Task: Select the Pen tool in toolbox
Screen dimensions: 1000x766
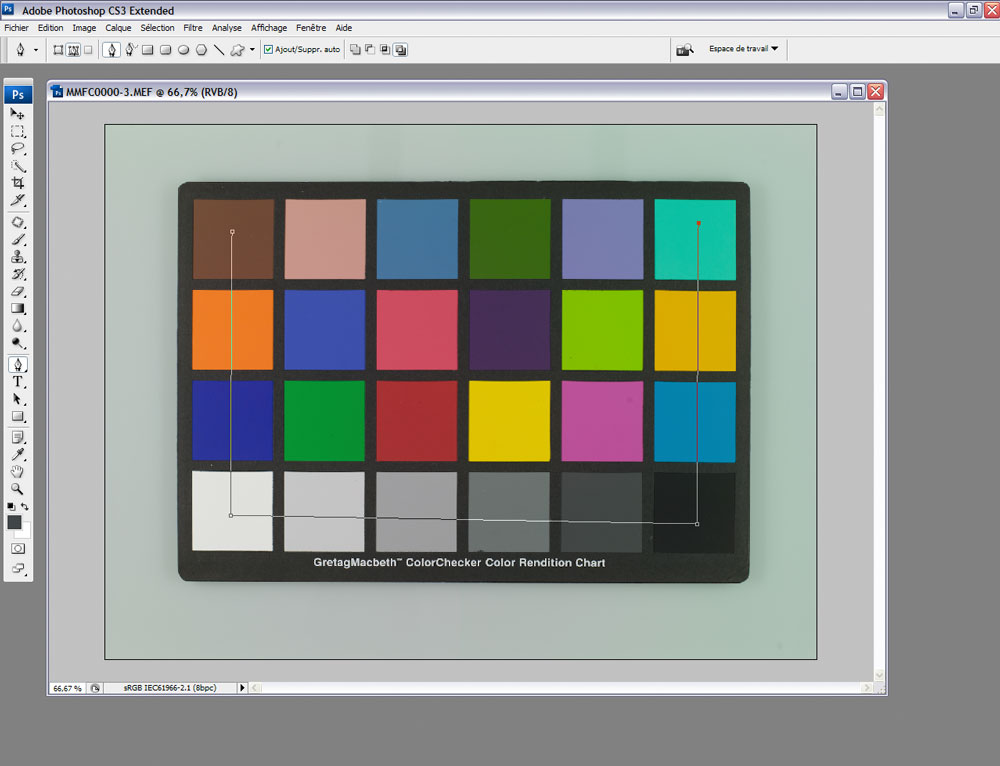Action: (17, 365)
